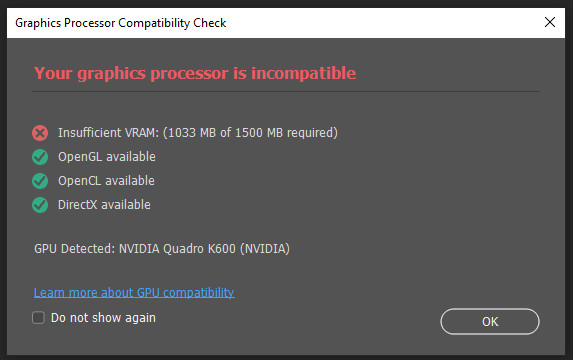Click the horizontal divider below the heading

pyautogui.click(x=286, y=91)
